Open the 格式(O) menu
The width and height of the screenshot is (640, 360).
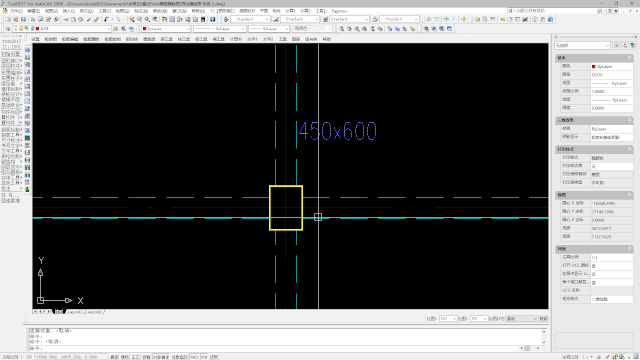click(x=87, y=11)
